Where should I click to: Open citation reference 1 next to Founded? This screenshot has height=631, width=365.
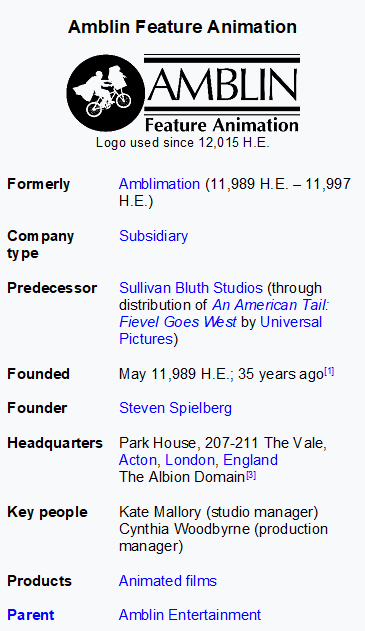tap(329, 371)
